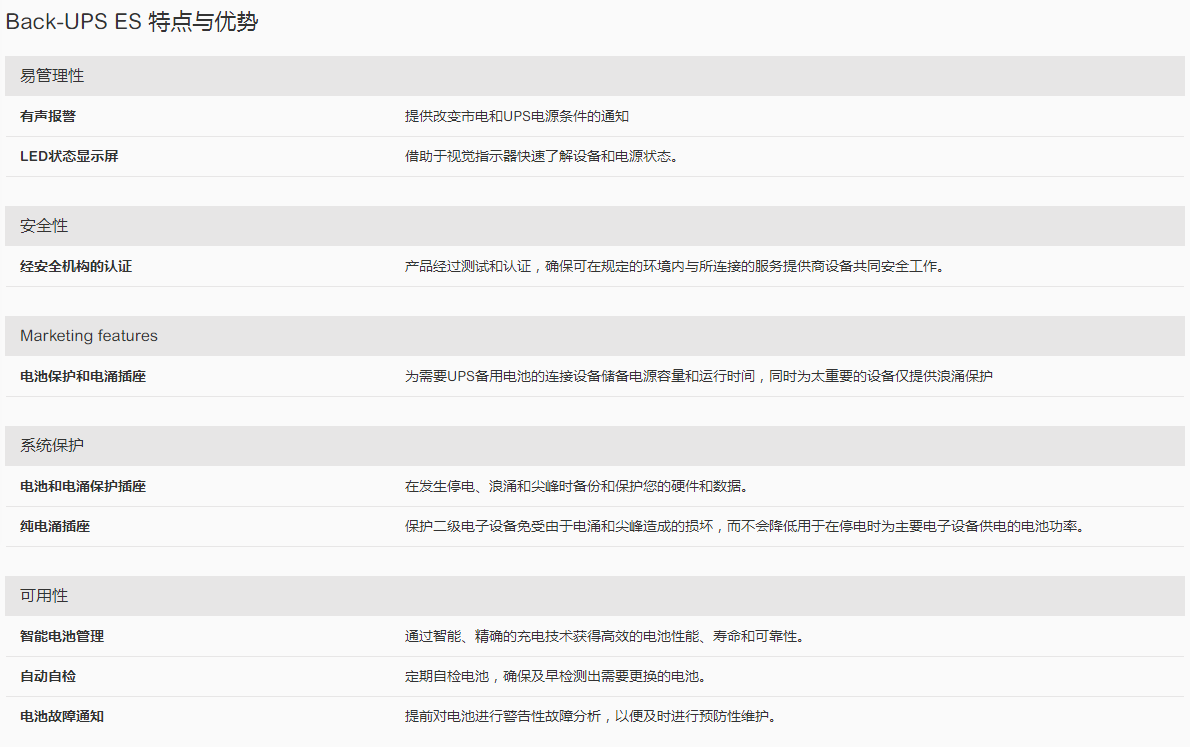The image size is (1190, 747).
Task: Click the 经安全机构的认证 feature label
Action: point(76,266)
